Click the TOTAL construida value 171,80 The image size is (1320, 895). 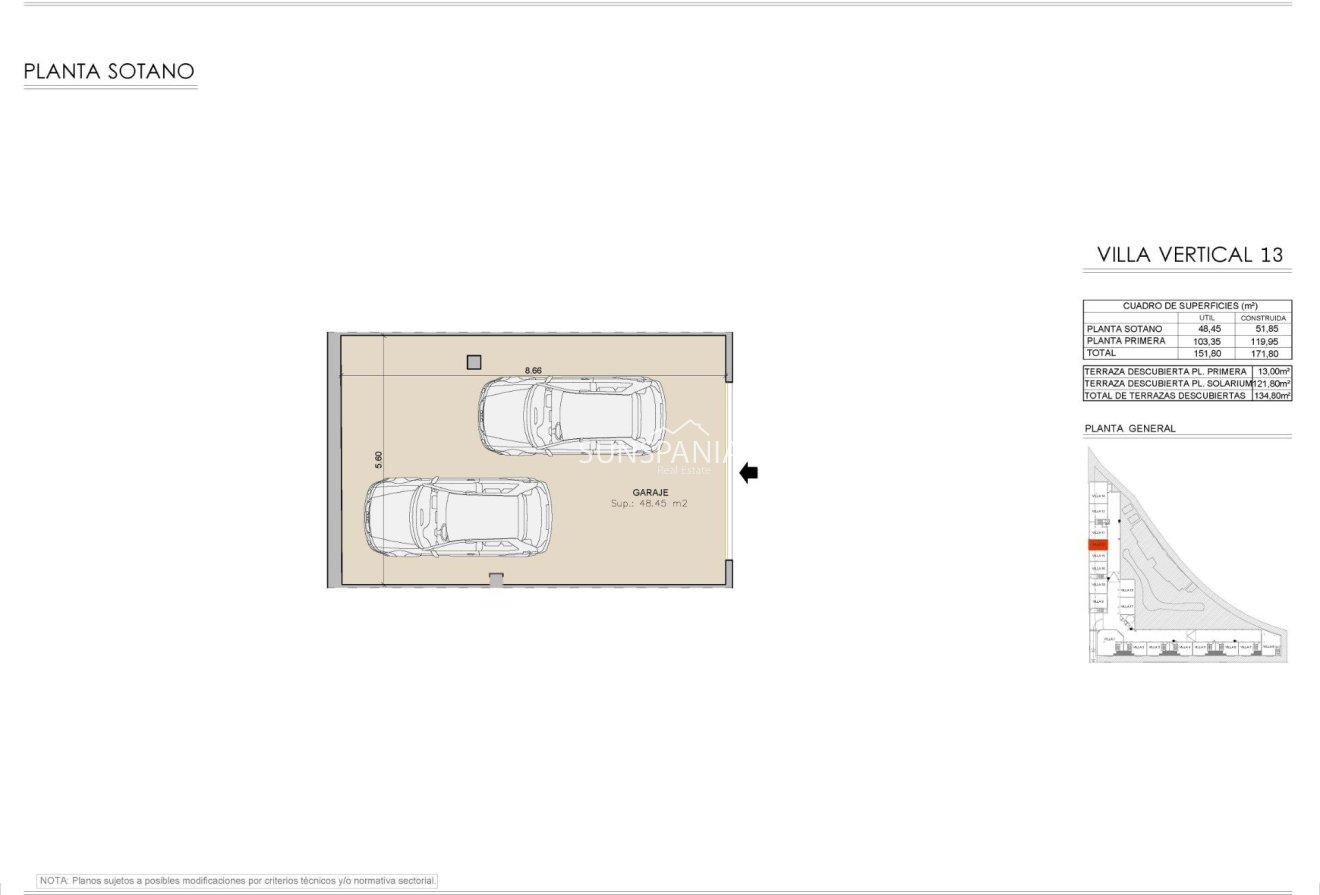[1263, 353]
